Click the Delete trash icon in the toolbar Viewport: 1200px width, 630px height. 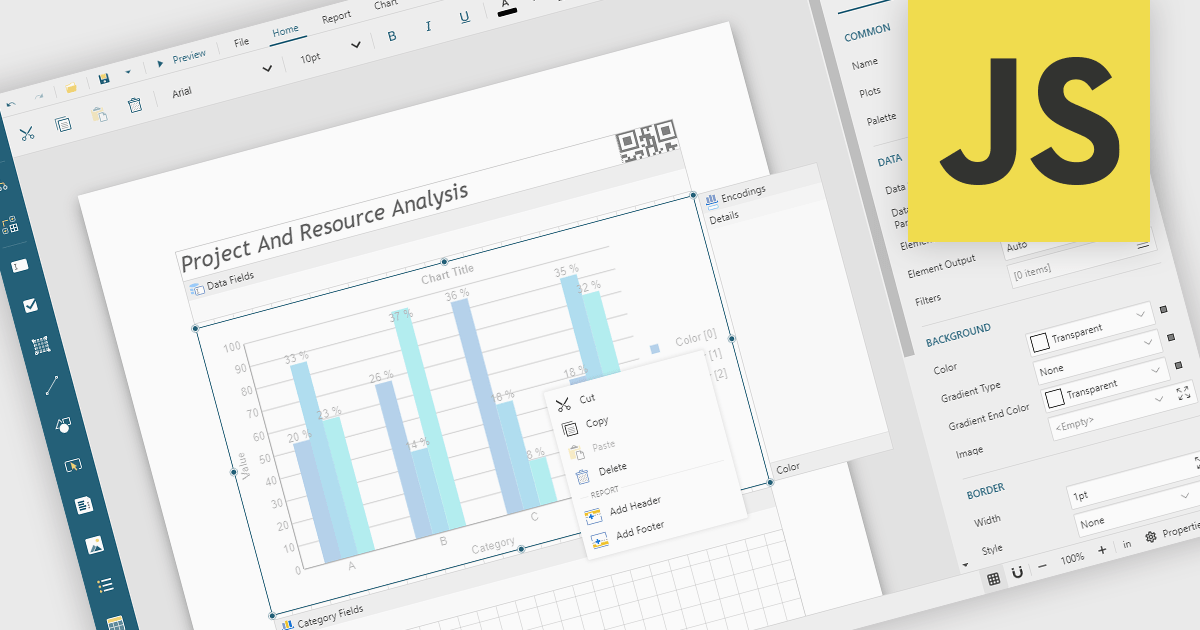click(135, 104)
